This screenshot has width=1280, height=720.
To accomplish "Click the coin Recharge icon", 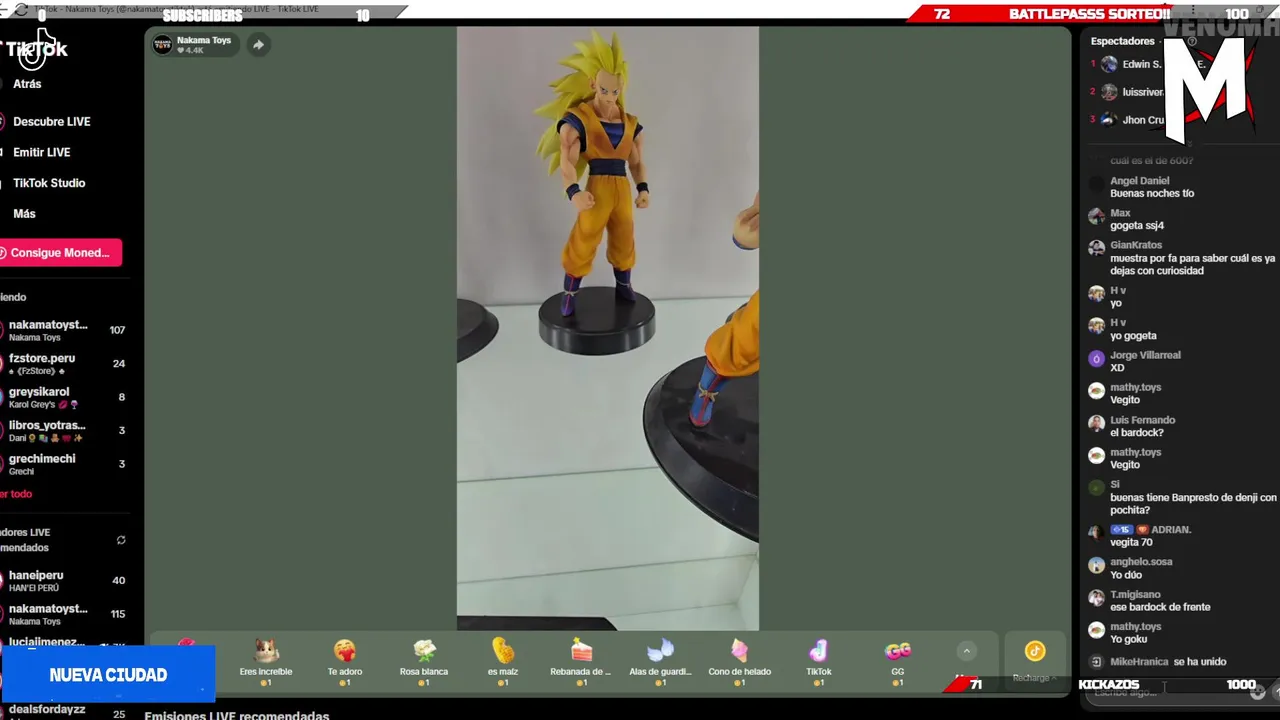I will tap(1035, 652).
